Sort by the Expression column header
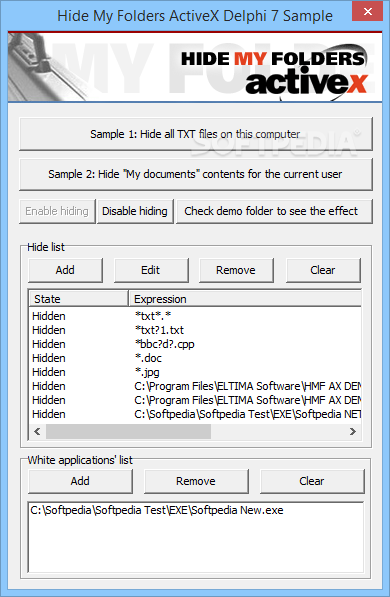The height and width of the screenshot is (597, 390). coord(245,299)
